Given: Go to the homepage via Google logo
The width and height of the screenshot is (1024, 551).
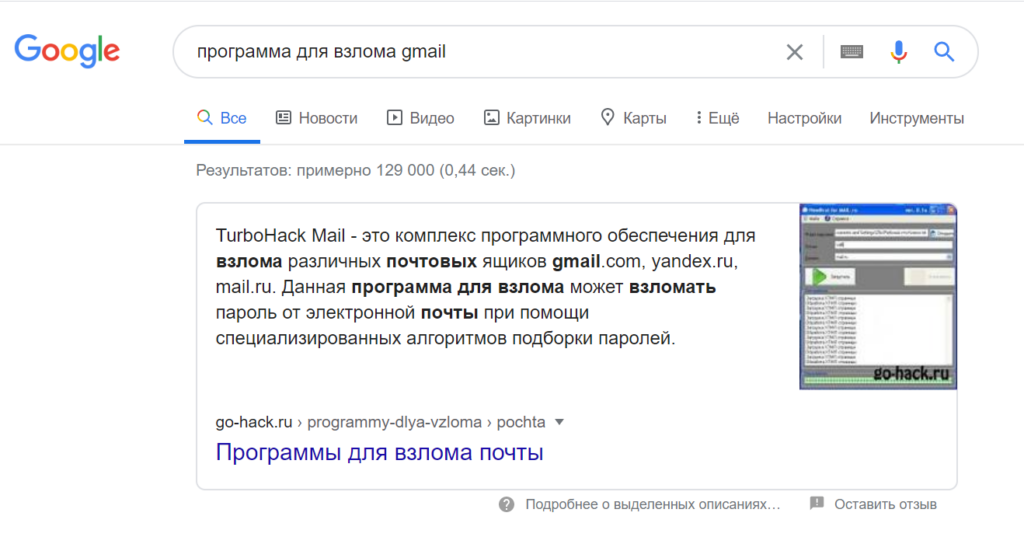Looking at the screenshot, I should (x=67, y=50).
